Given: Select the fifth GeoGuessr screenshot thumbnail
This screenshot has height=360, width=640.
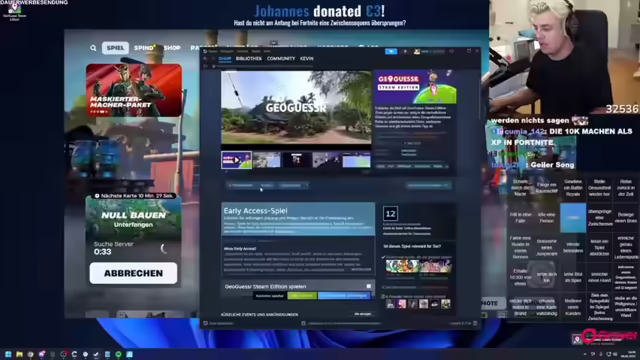Looking at the screenshot, I should (x=356, y=160).
